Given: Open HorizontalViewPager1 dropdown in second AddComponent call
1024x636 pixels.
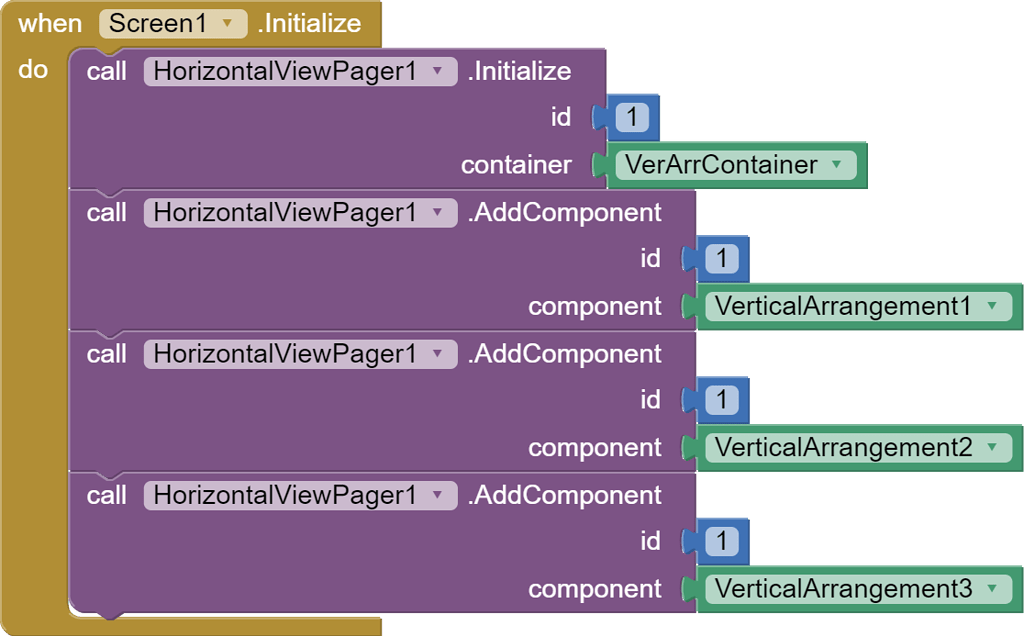Looking at the screenshot, I should click(300, 354).
